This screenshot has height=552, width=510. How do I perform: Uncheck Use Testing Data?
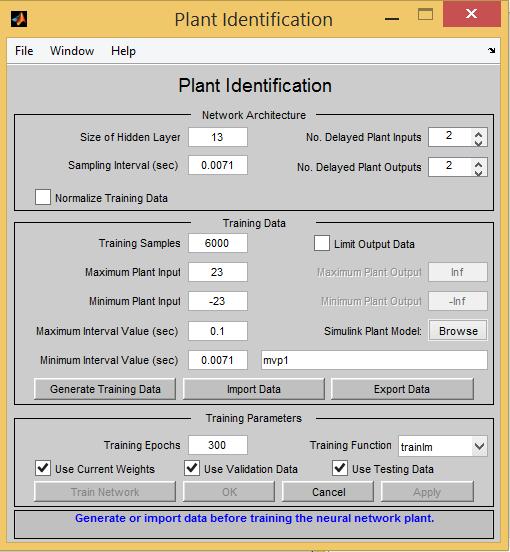point(340,468)
